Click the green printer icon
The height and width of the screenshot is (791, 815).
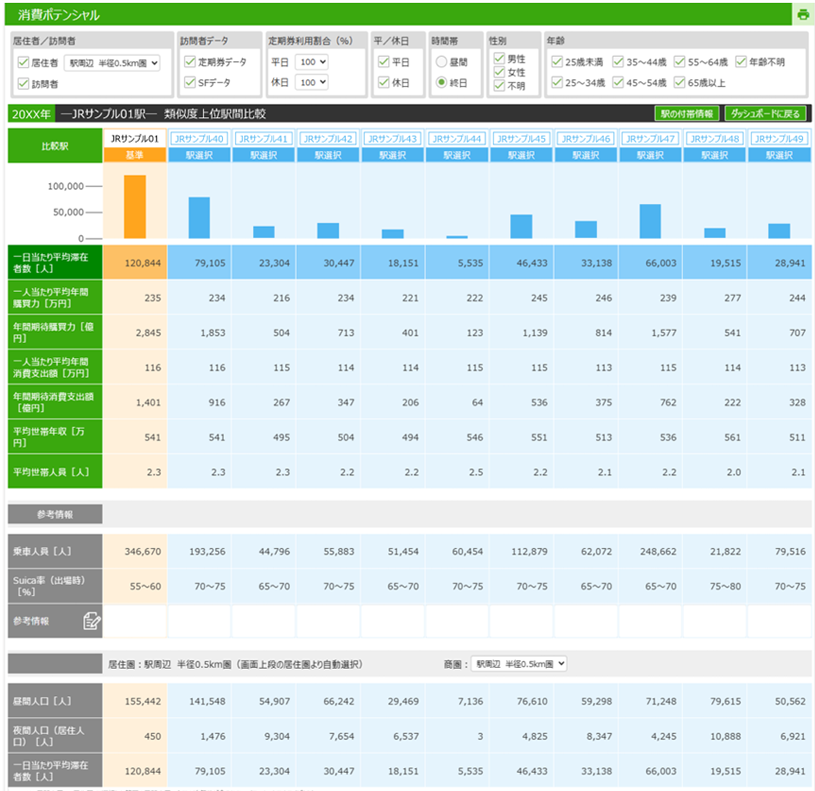click(801, 15)
